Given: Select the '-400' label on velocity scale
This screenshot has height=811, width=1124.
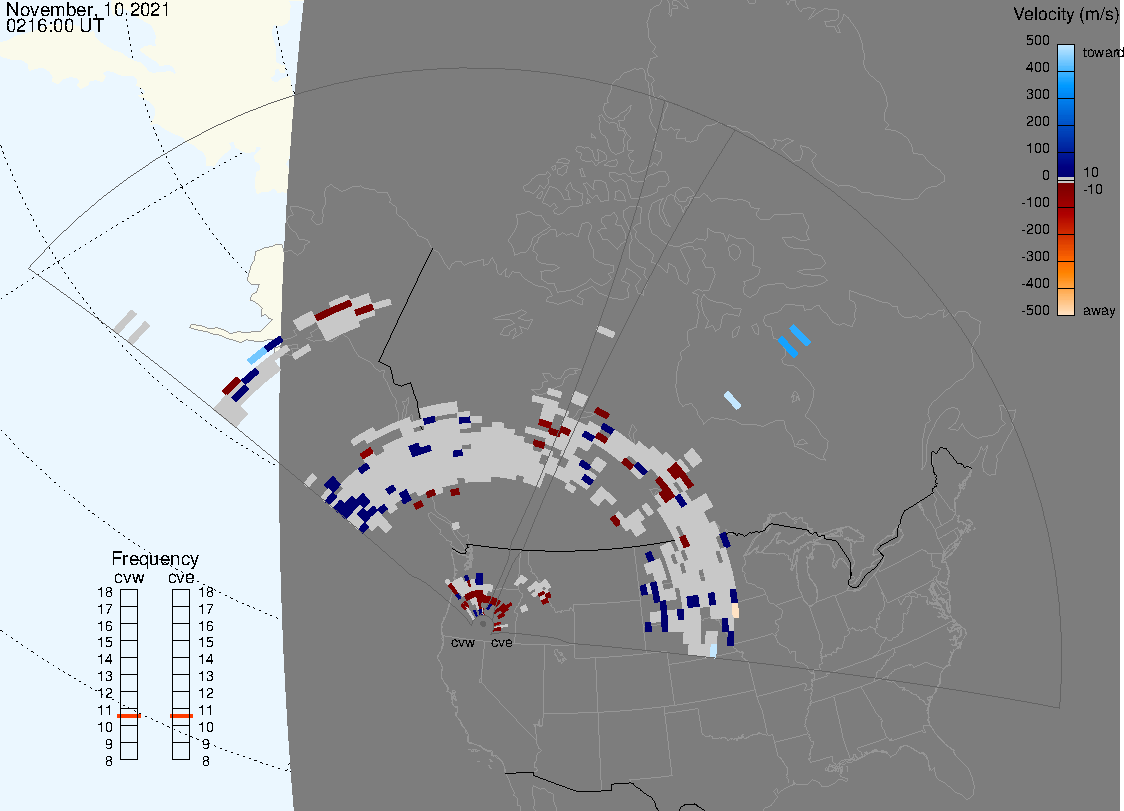Looking at the screenshot, I should 1035,283.
